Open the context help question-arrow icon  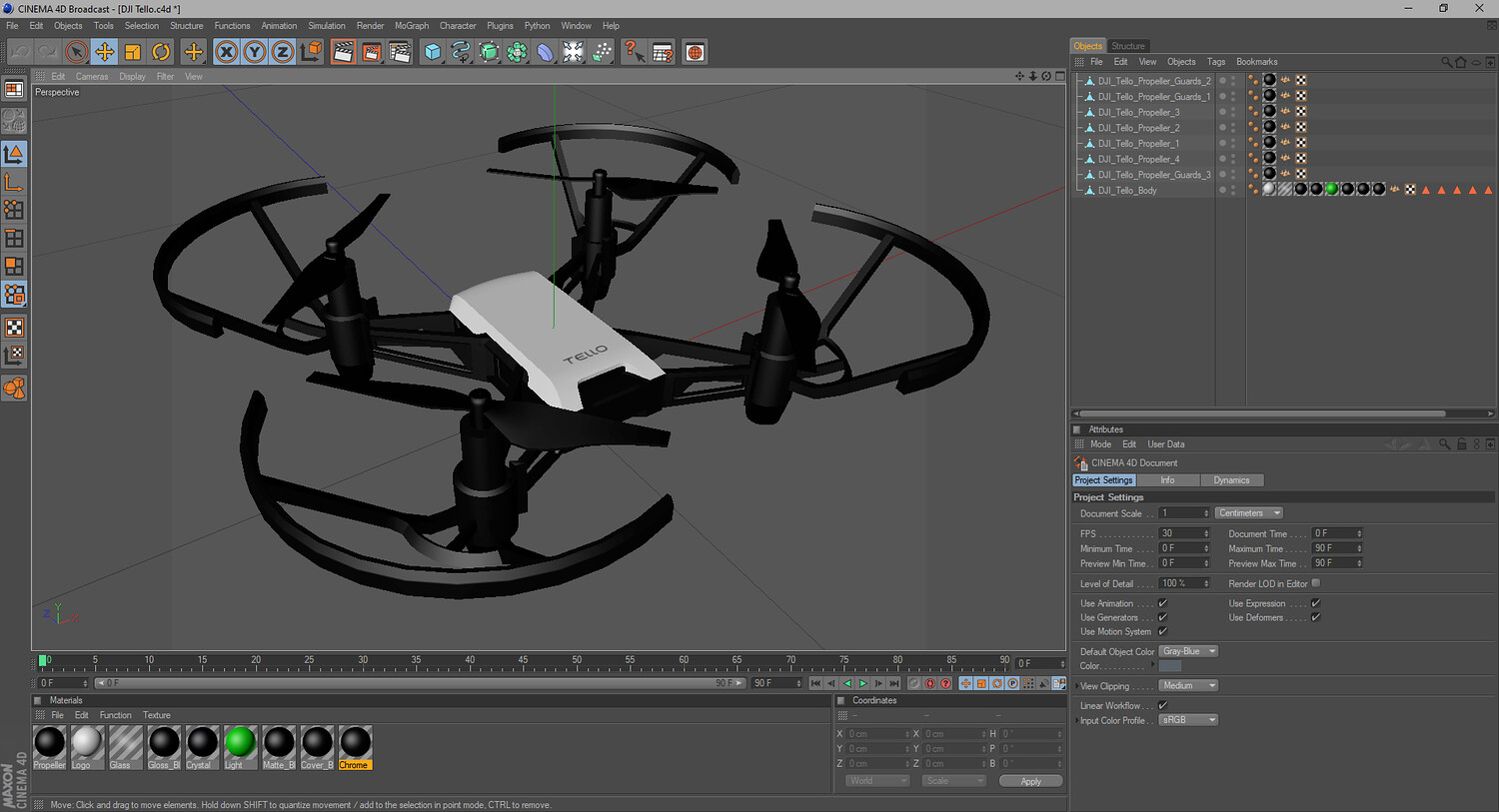[634, 52]
